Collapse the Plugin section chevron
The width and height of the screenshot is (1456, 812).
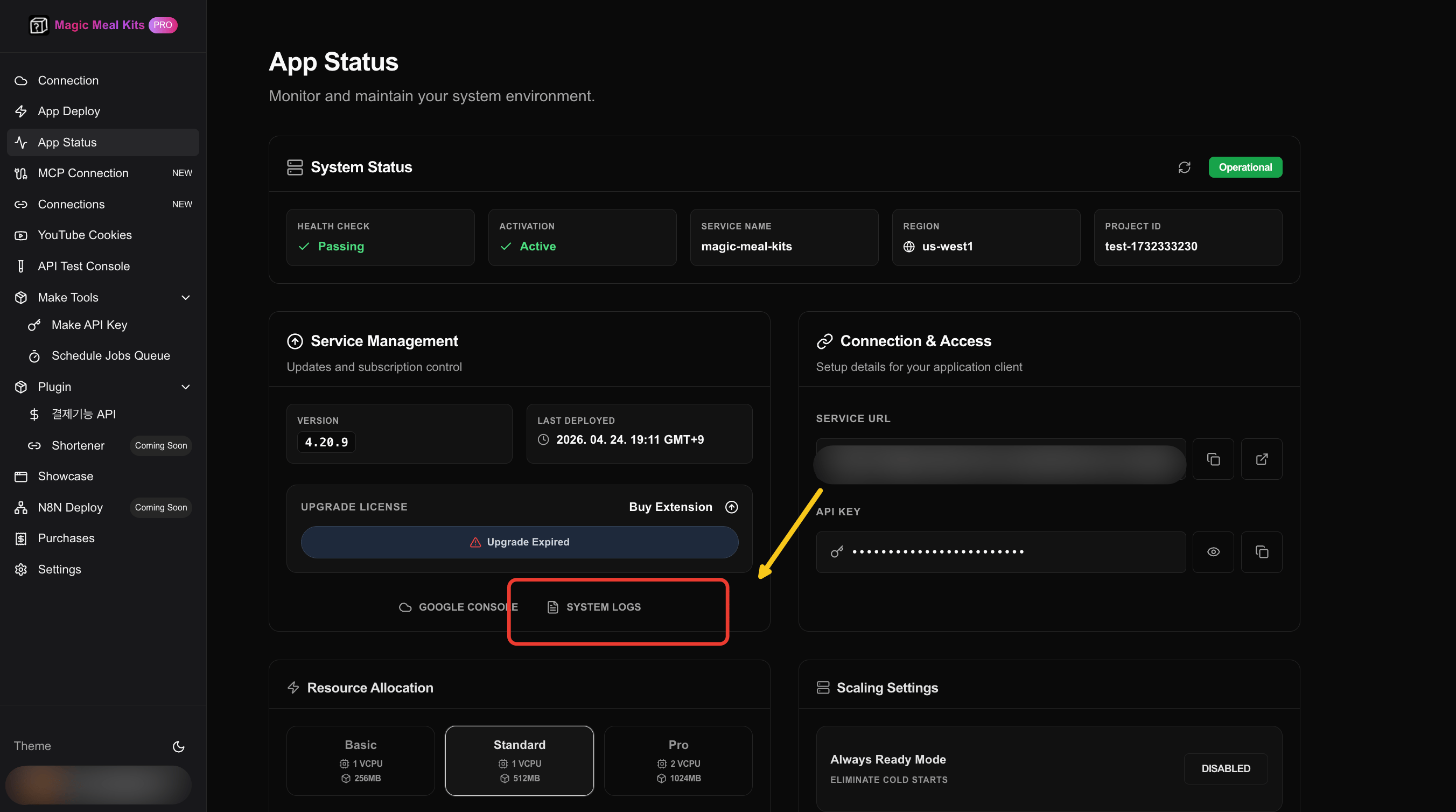tap(185, 387)
